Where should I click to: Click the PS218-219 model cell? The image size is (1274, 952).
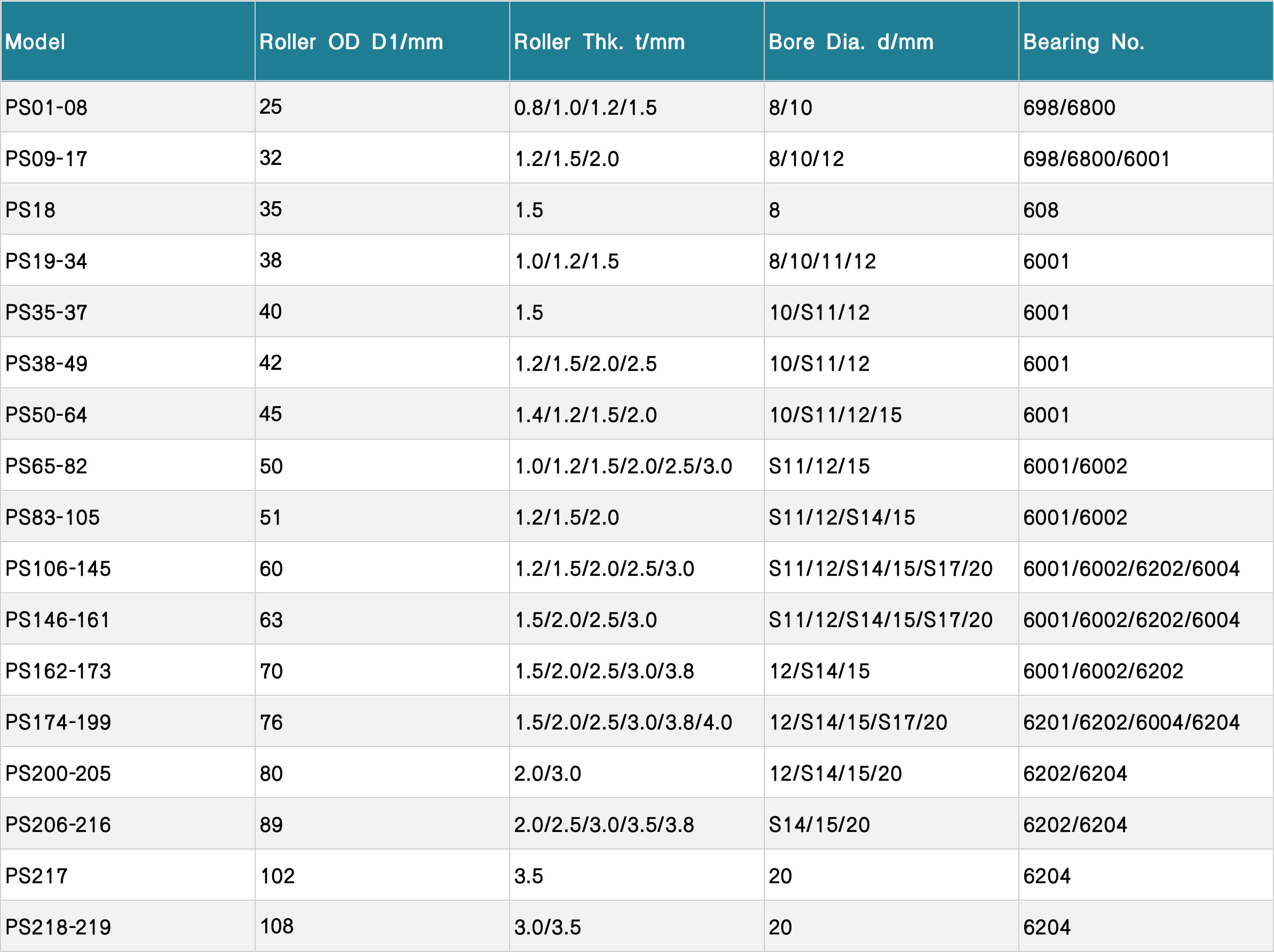pos(58,928)
